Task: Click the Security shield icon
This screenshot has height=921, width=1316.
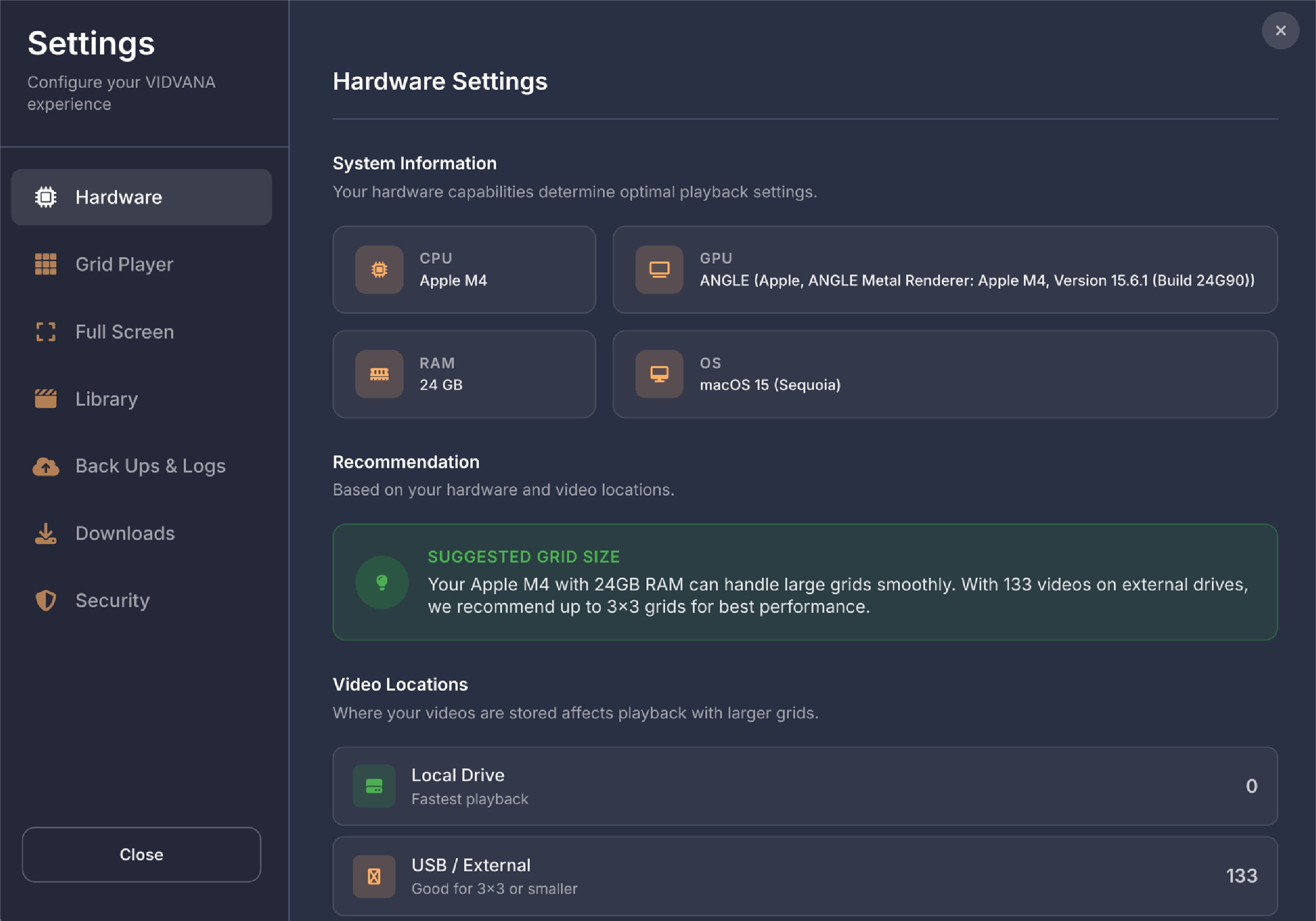Action: click(x=46, y=601)
